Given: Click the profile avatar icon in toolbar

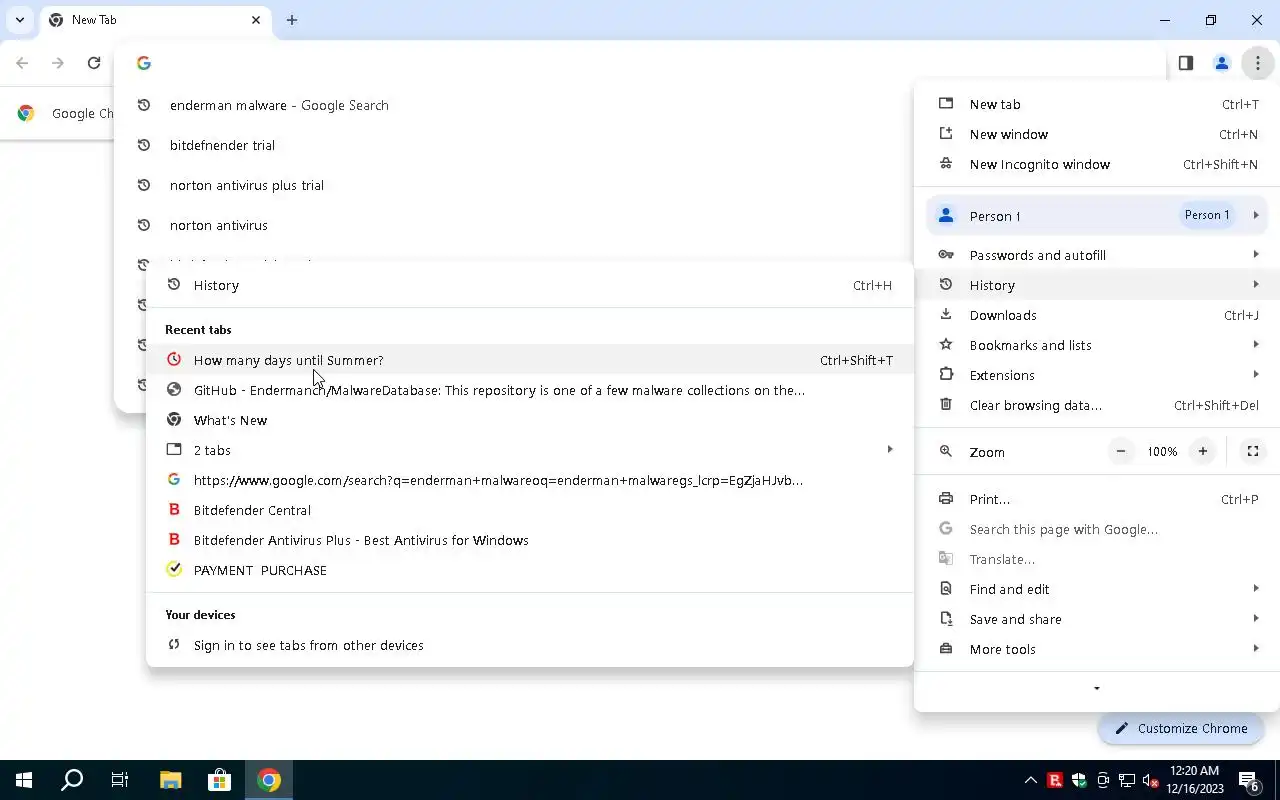Looking at the screenshot, I should point(1221,63).
